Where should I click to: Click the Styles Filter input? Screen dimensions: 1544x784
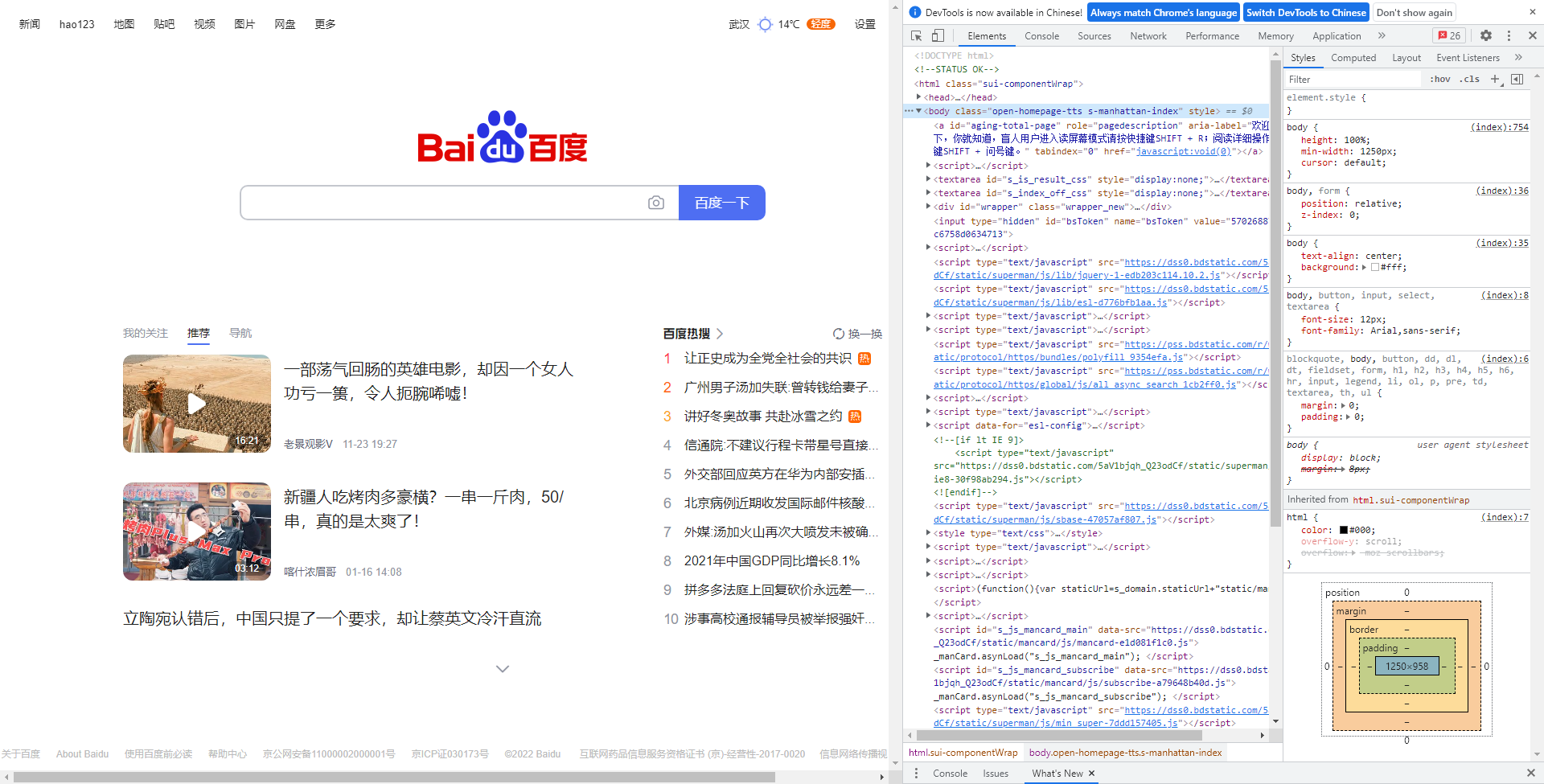(1353, 79)
